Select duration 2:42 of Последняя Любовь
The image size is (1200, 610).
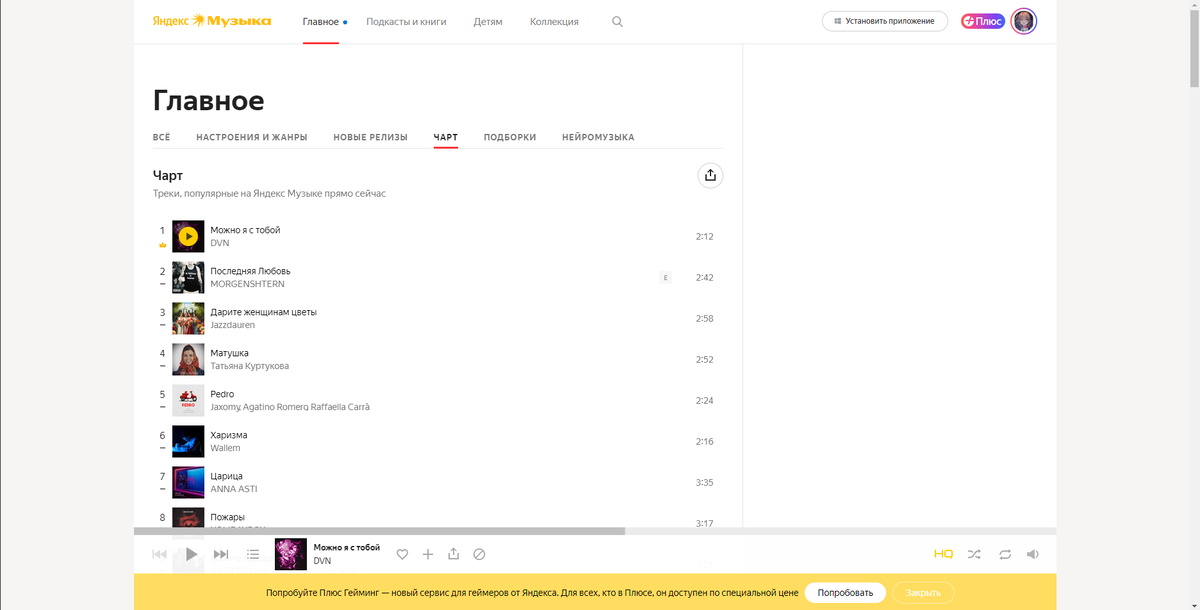click(704, 278)
